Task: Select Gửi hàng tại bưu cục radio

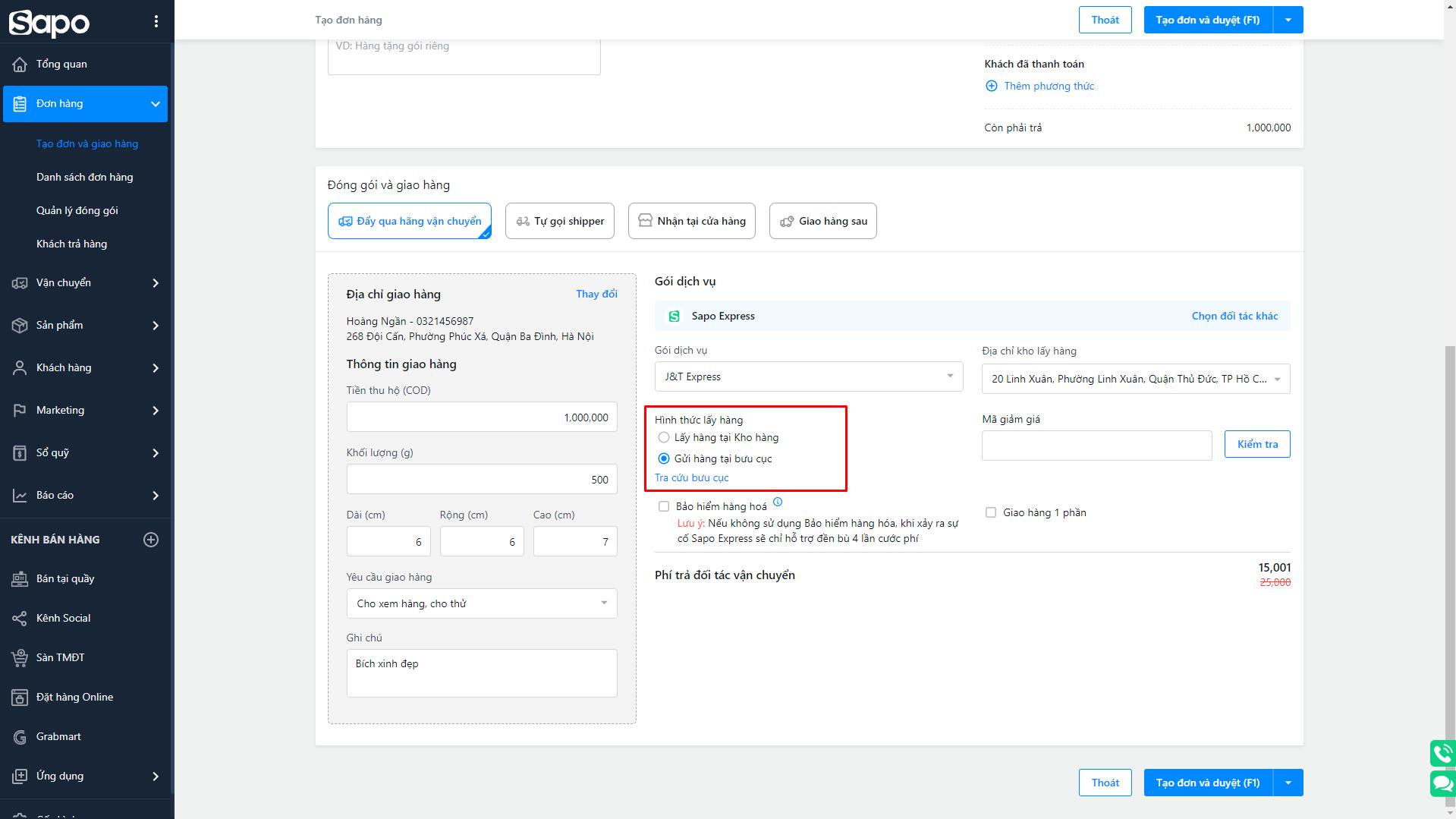Action: [x=664, y=458]
